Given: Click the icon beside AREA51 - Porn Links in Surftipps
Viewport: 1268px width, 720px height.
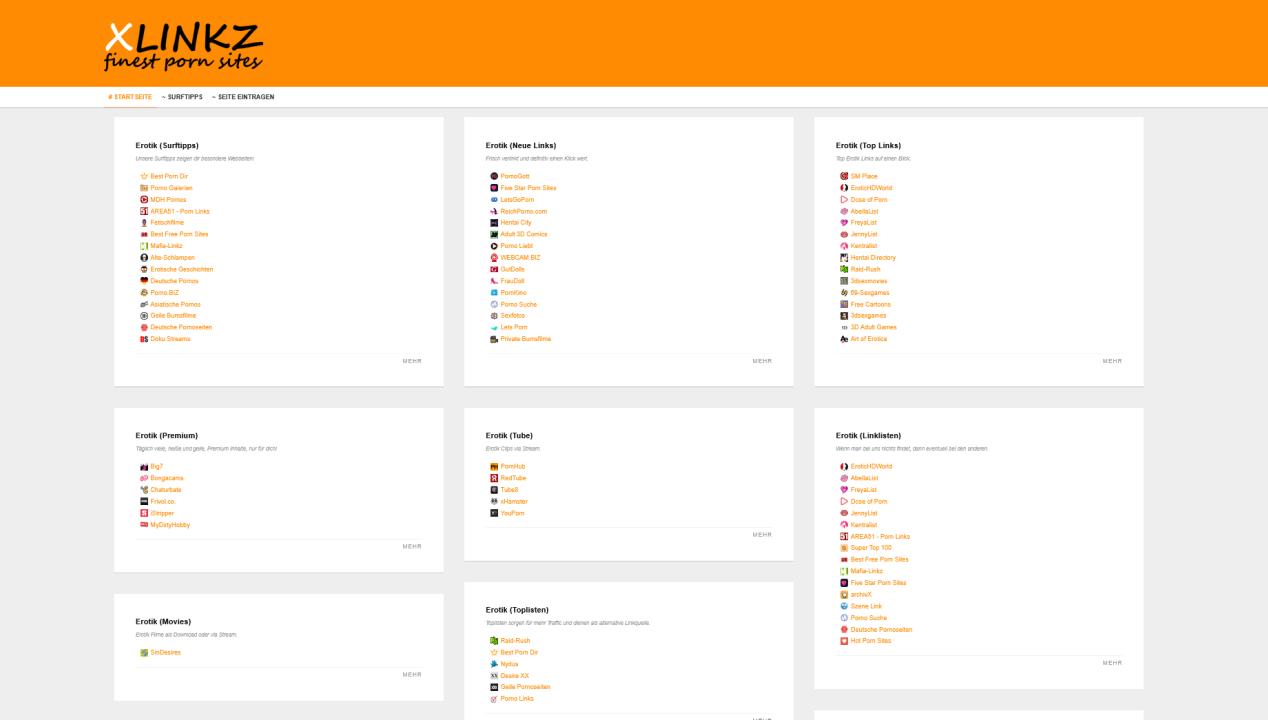Looking at the screenshot, I should [x=144, y=211].
